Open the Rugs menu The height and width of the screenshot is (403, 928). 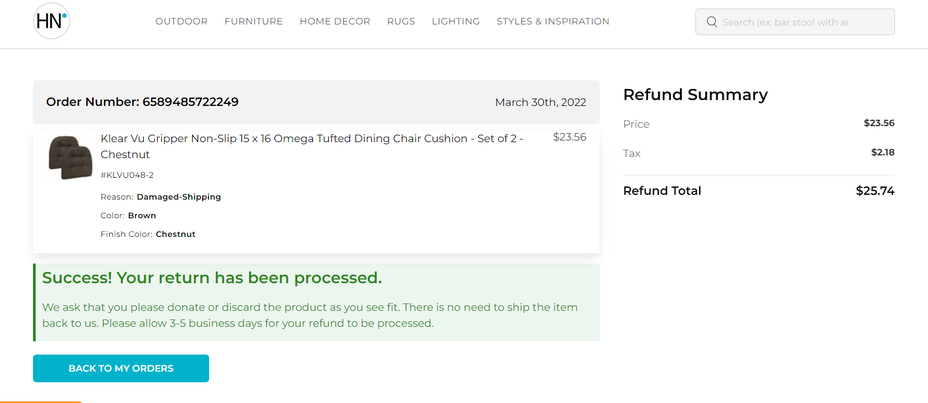coord(401,21)
